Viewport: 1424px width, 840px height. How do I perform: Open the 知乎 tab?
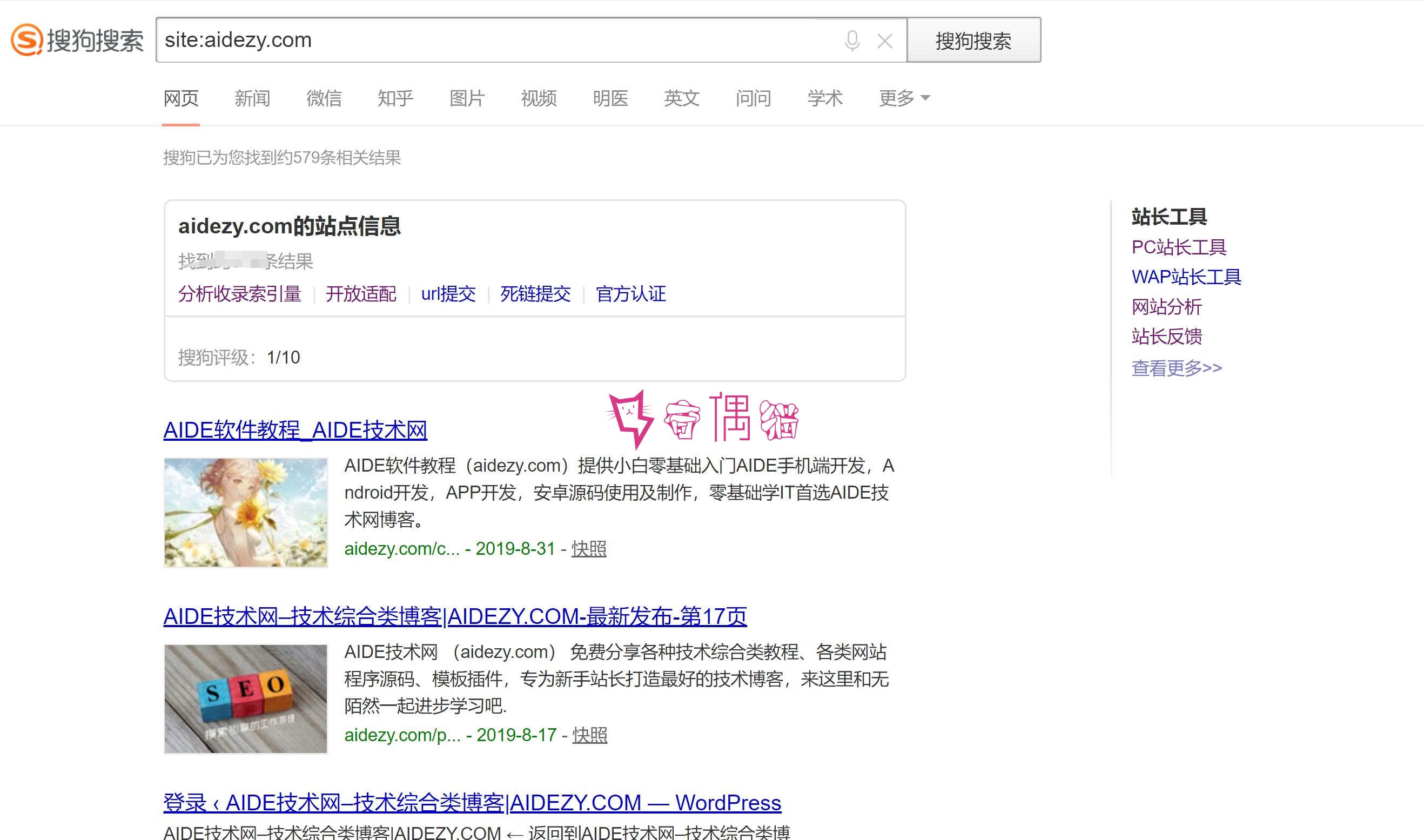click(x=395, y=98)
